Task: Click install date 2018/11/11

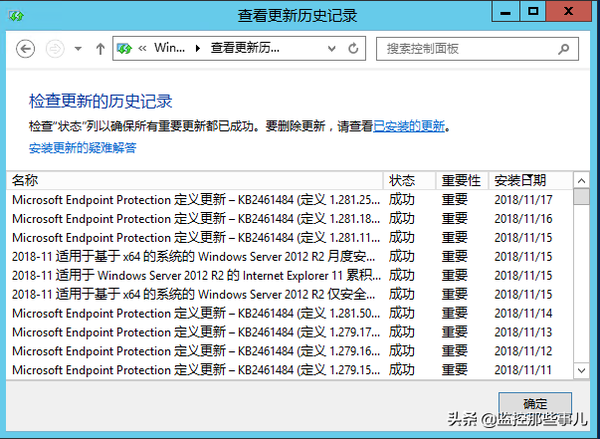Action: pyautogui.click(x=523, y=370)
